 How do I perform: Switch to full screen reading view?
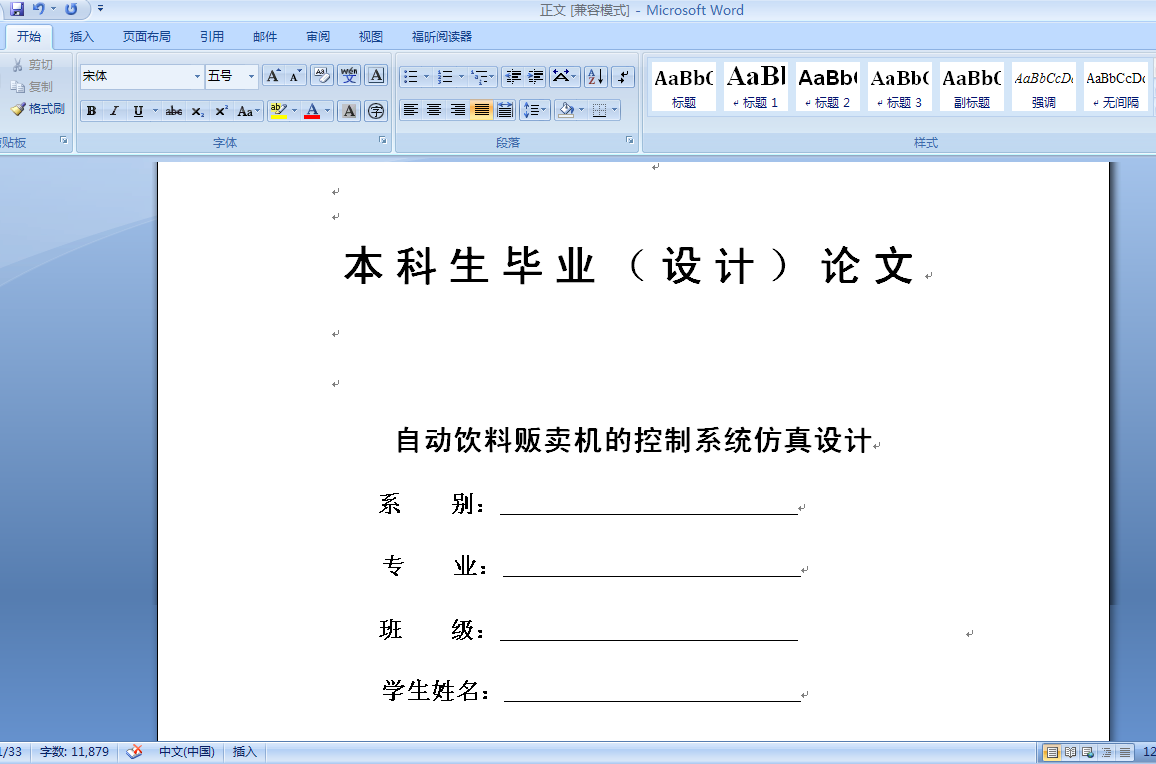click(1070, 752)
